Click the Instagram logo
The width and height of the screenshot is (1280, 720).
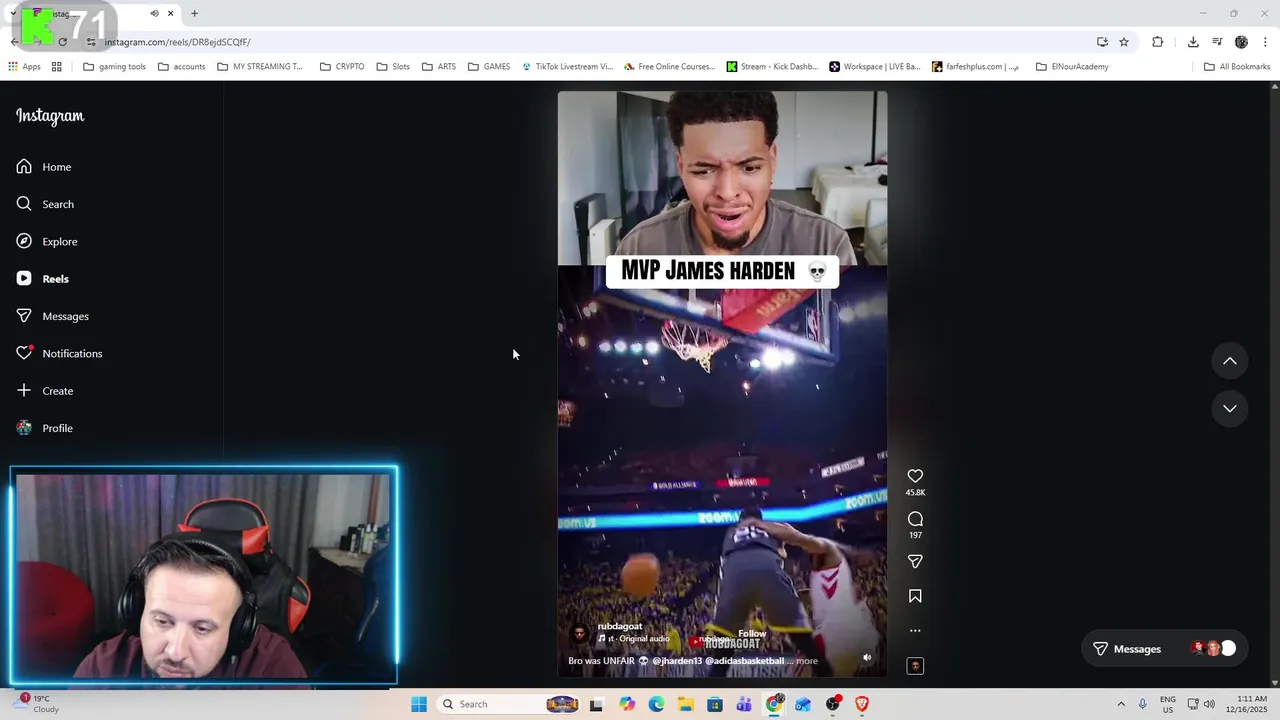click(x=50, y=116)
